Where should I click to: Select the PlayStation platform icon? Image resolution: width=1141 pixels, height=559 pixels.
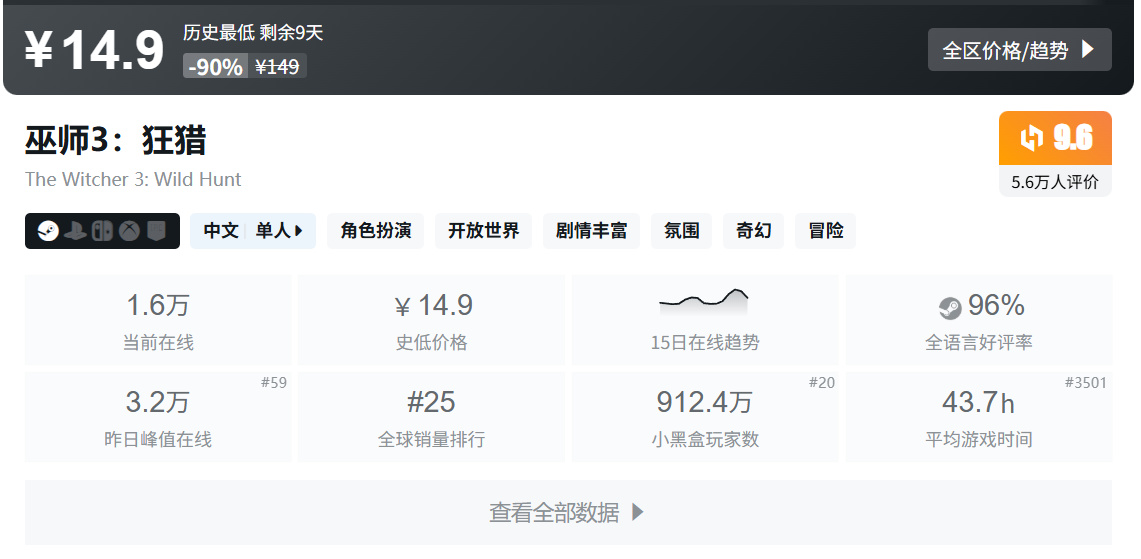point(75,231)
